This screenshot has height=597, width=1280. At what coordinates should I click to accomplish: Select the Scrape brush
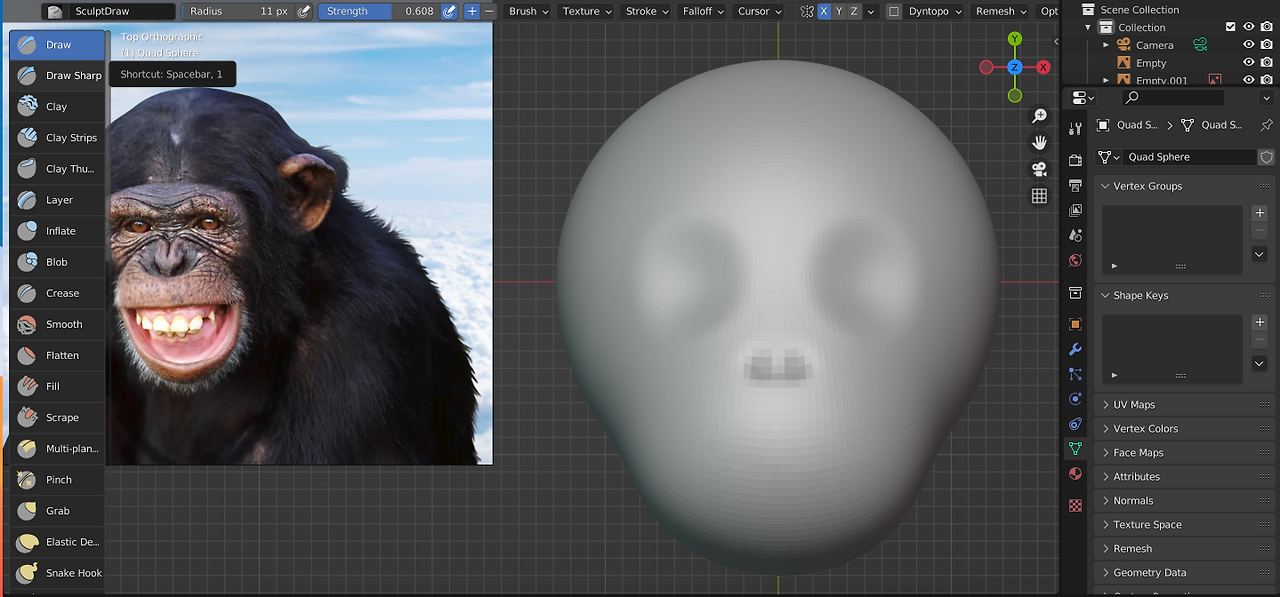(58, 417)
